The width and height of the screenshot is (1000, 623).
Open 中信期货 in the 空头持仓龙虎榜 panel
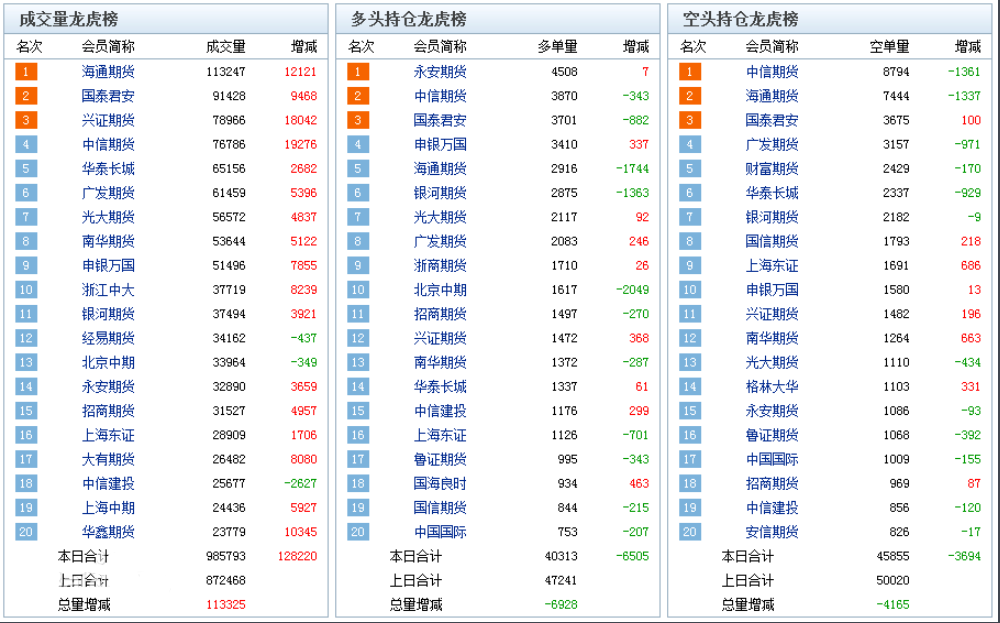tap(772, 71)
